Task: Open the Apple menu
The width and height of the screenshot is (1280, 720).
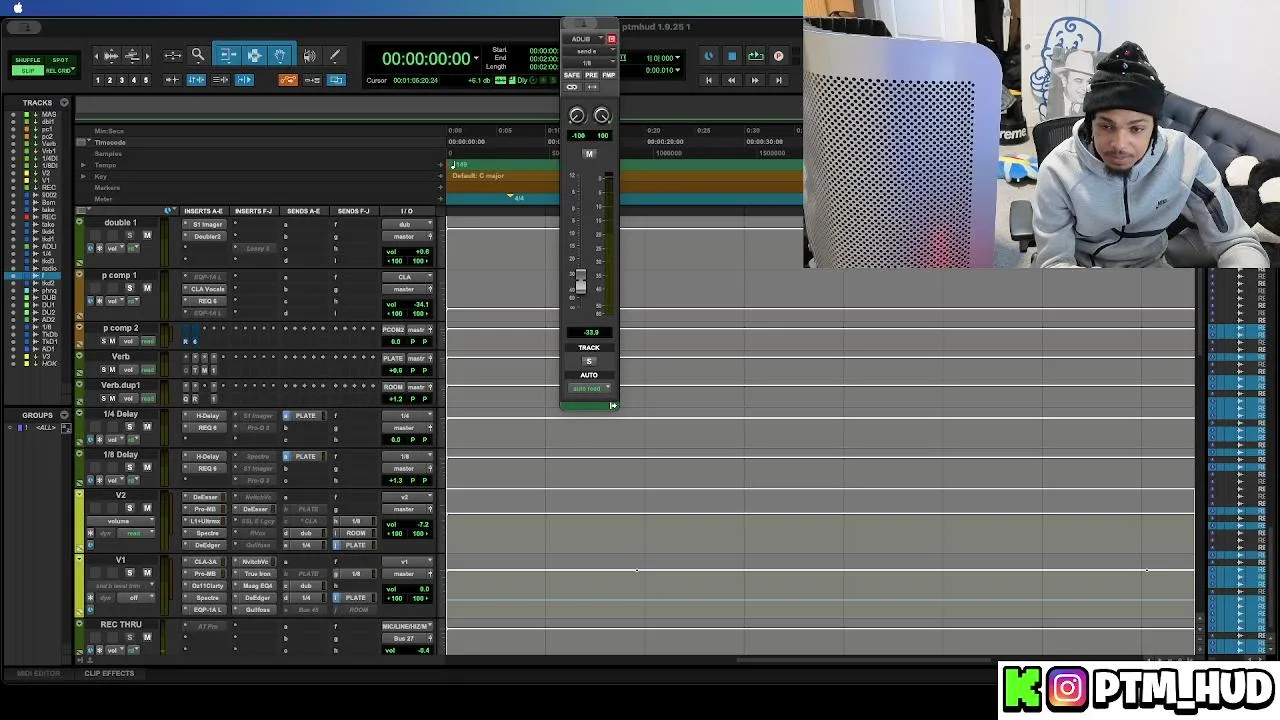Action: point(17,8)
